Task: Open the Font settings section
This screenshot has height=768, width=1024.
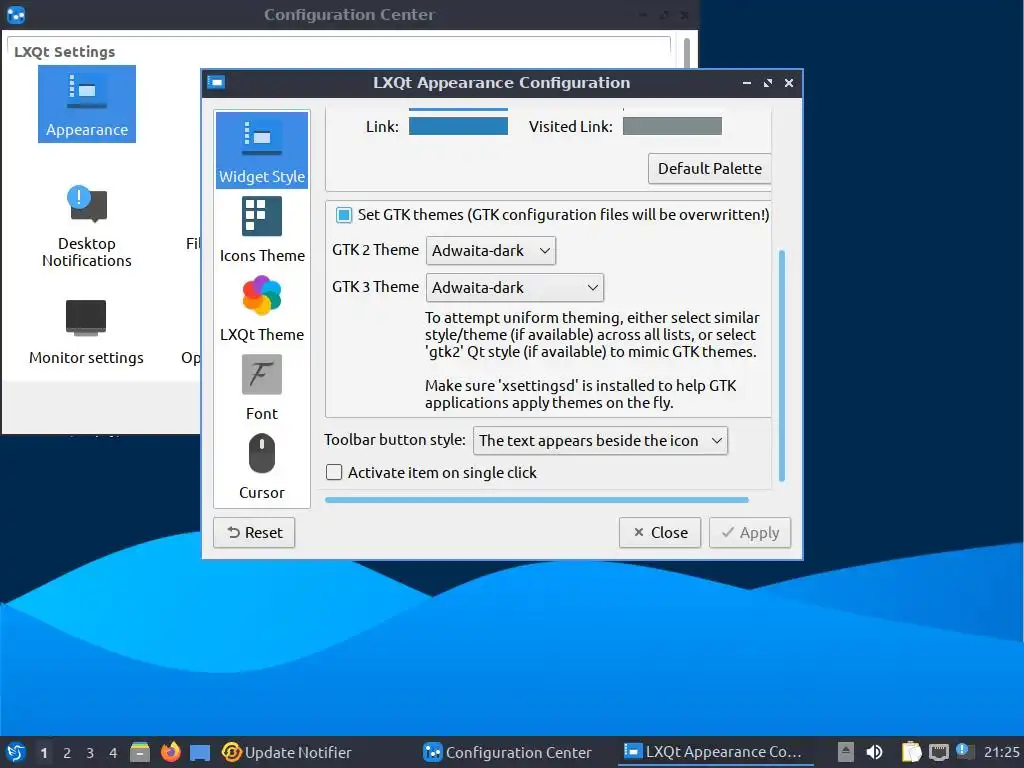Action: pyautogui.click(x=262, y=387)
